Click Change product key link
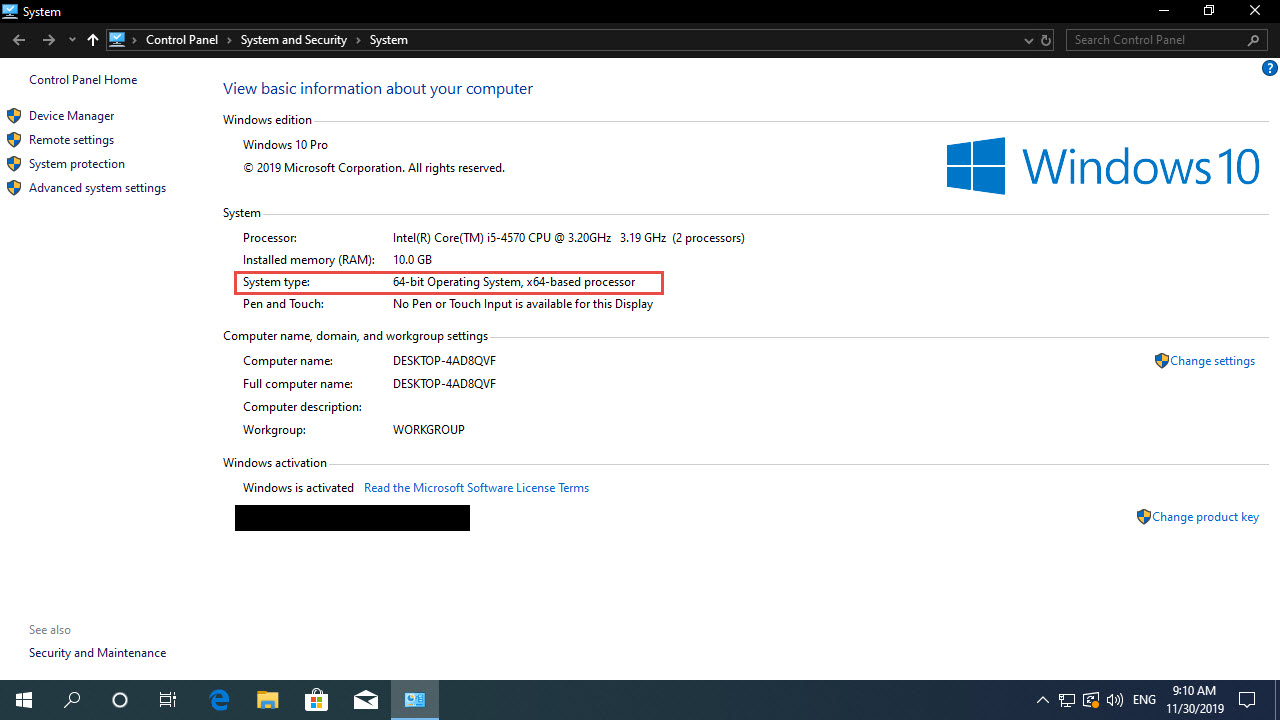The width and height of the screenshot is (1280, 720). 1205,517
